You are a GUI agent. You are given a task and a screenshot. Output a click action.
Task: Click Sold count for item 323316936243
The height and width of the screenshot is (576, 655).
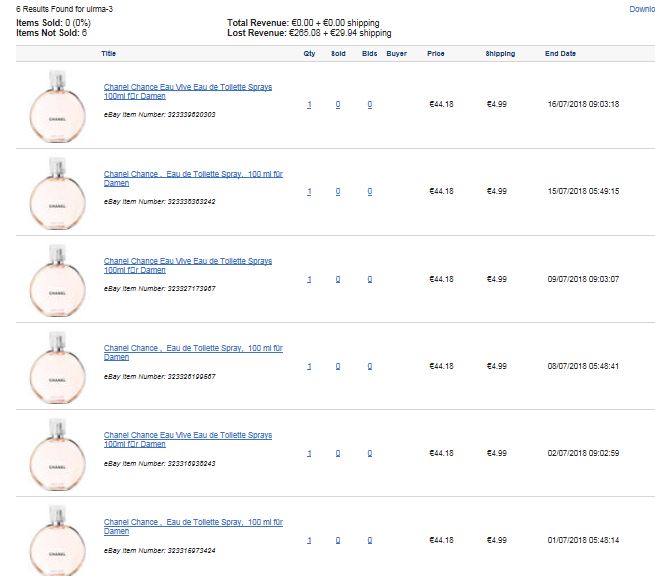coord(338,453)
